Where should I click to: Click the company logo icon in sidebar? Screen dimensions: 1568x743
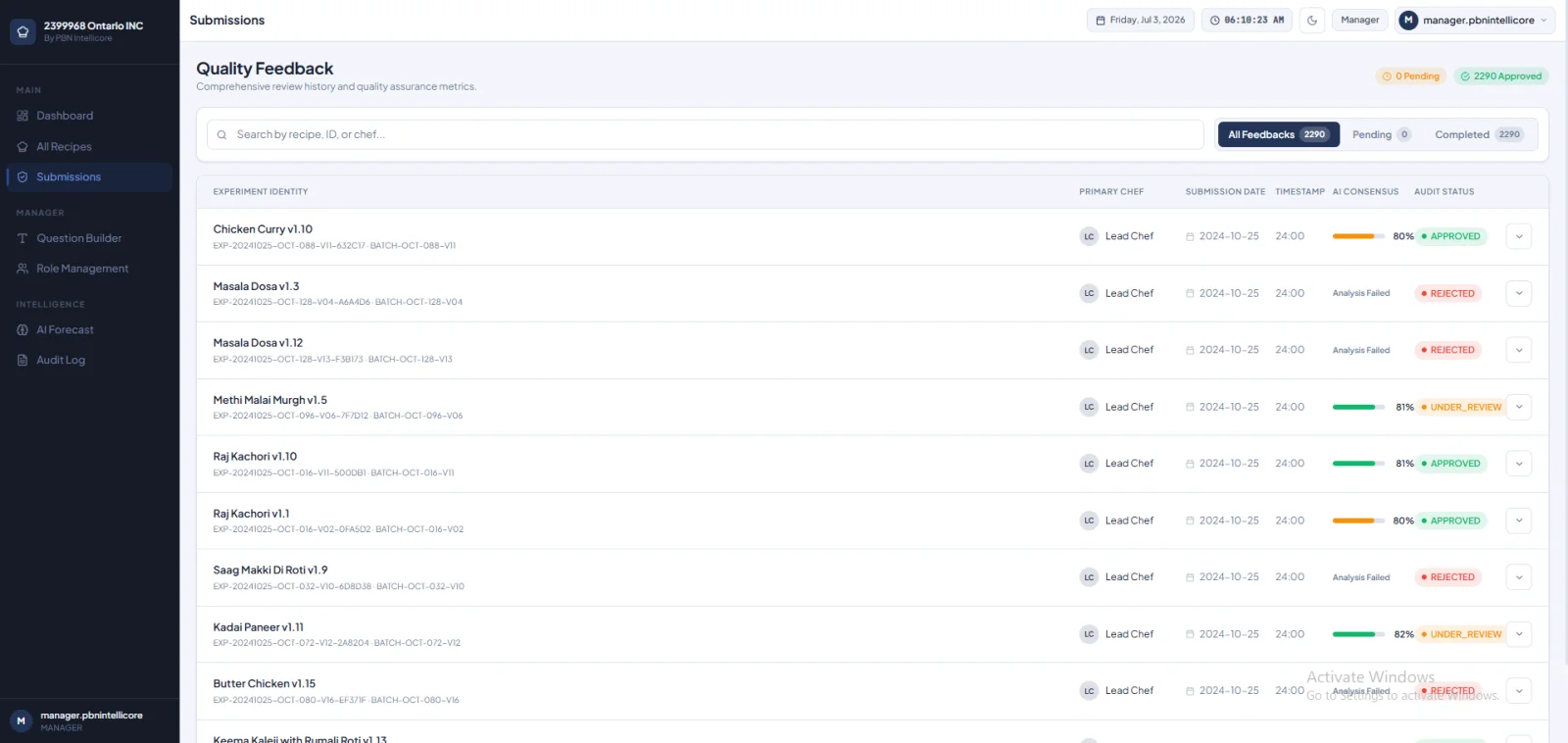[x=23, y=31]
